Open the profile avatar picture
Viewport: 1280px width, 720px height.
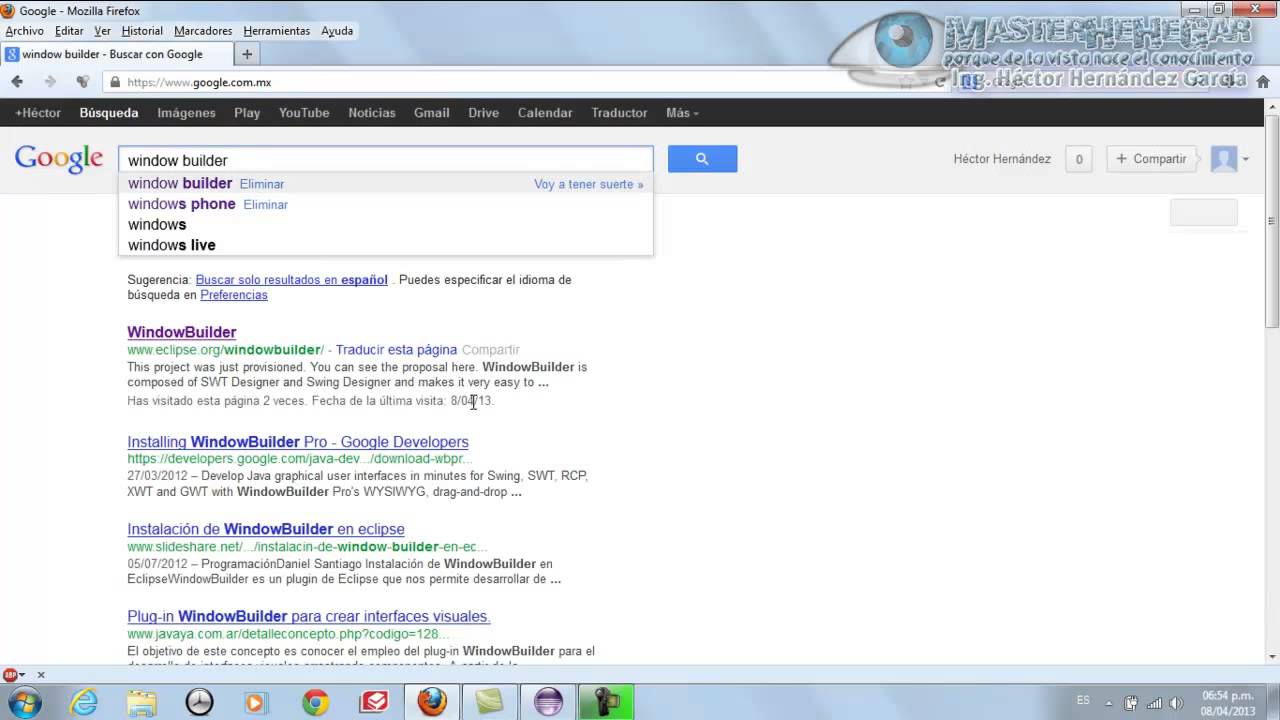[x=1224, y=159]
